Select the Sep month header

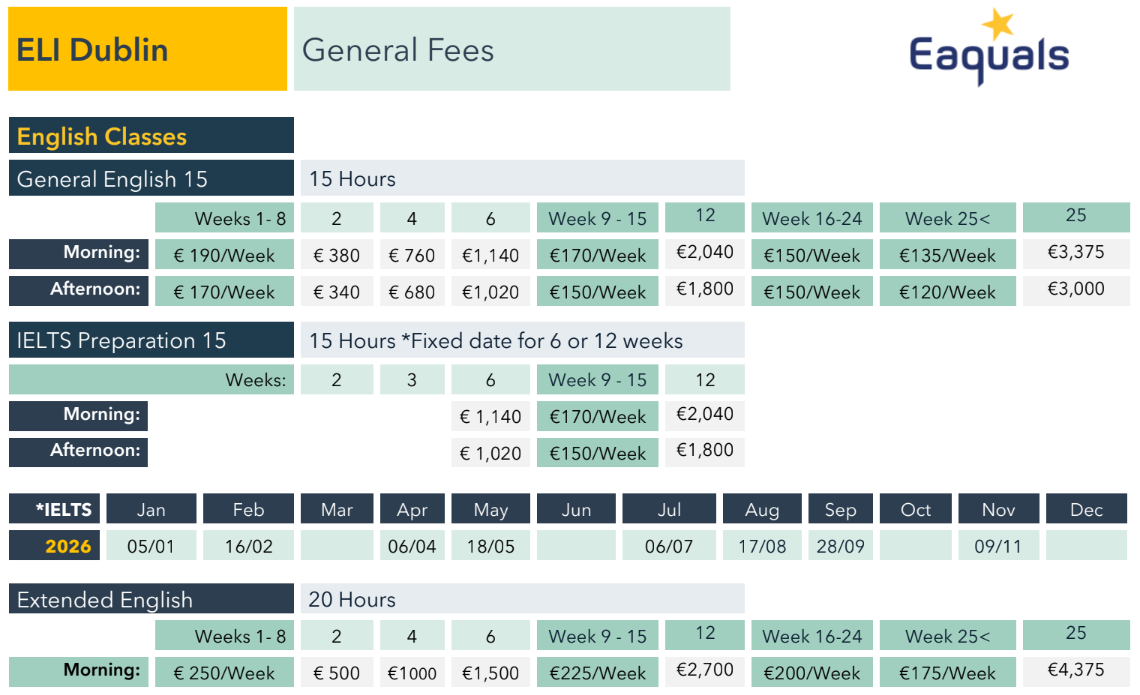pos(840,510)
